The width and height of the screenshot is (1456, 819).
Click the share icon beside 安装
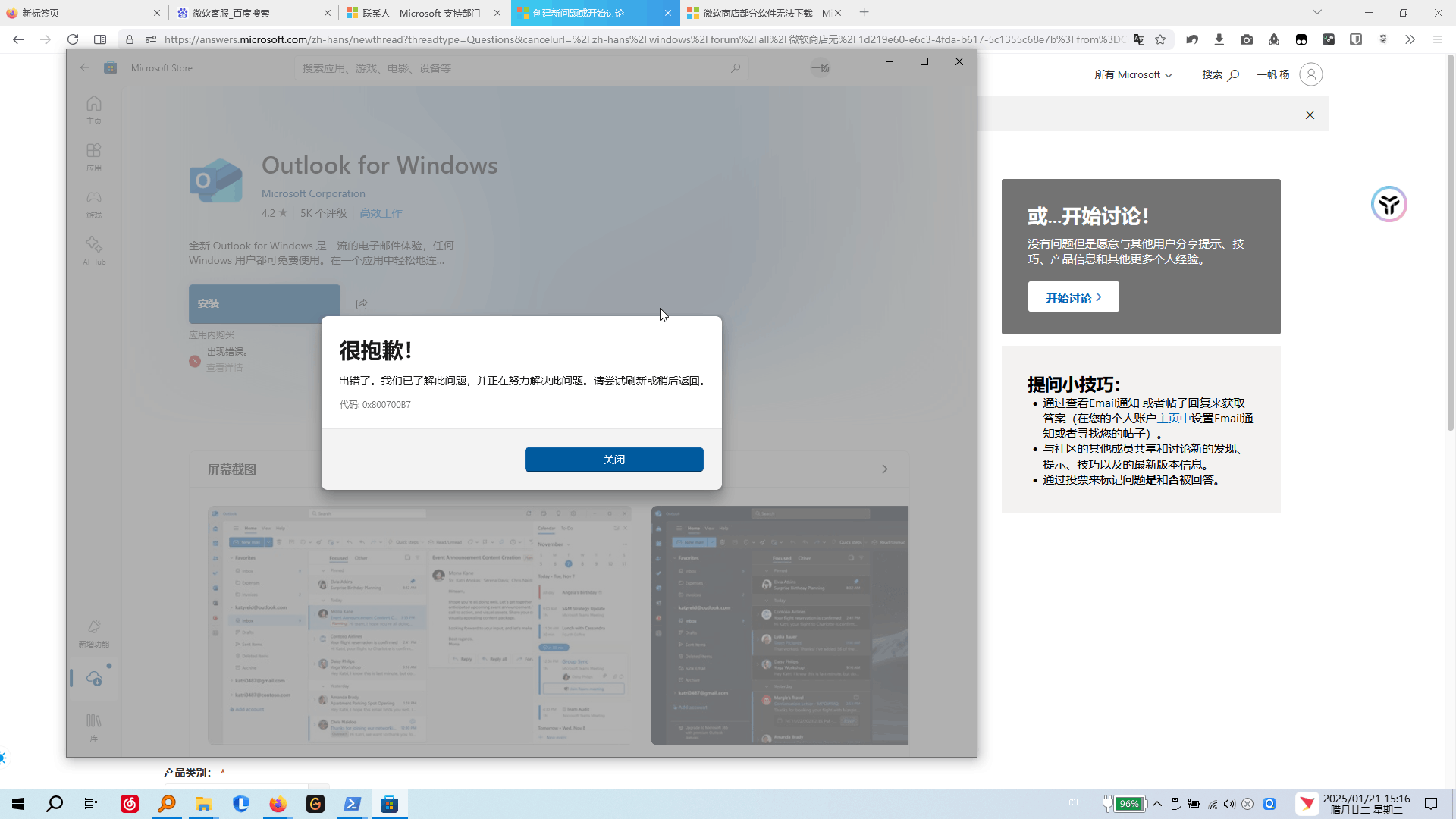pos(362,304)
